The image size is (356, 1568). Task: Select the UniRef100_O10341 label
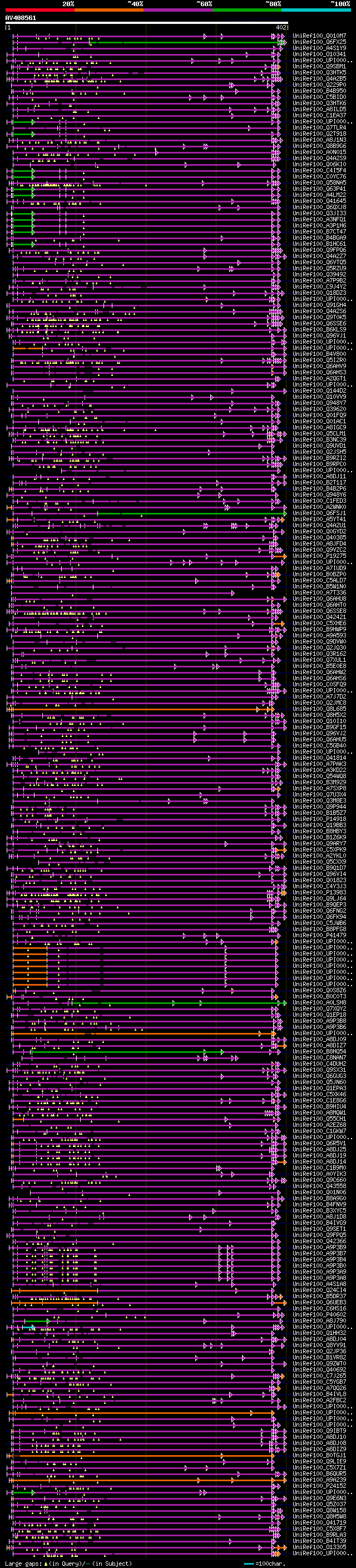click(x=319, y=54)
